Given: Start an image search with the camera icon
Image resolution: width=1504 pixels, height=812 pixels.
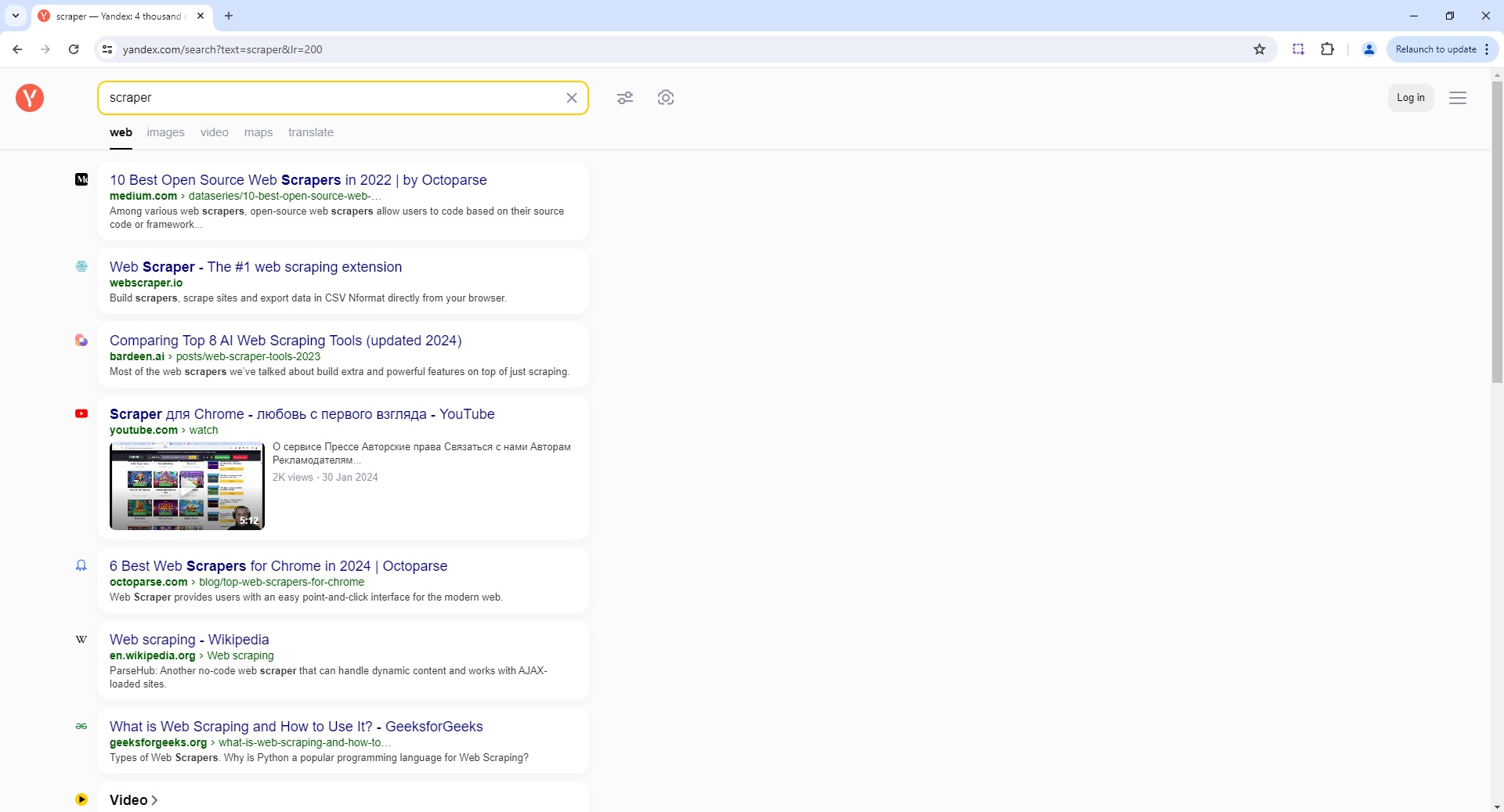Looking at the screenshot, I should pos(665,97).
